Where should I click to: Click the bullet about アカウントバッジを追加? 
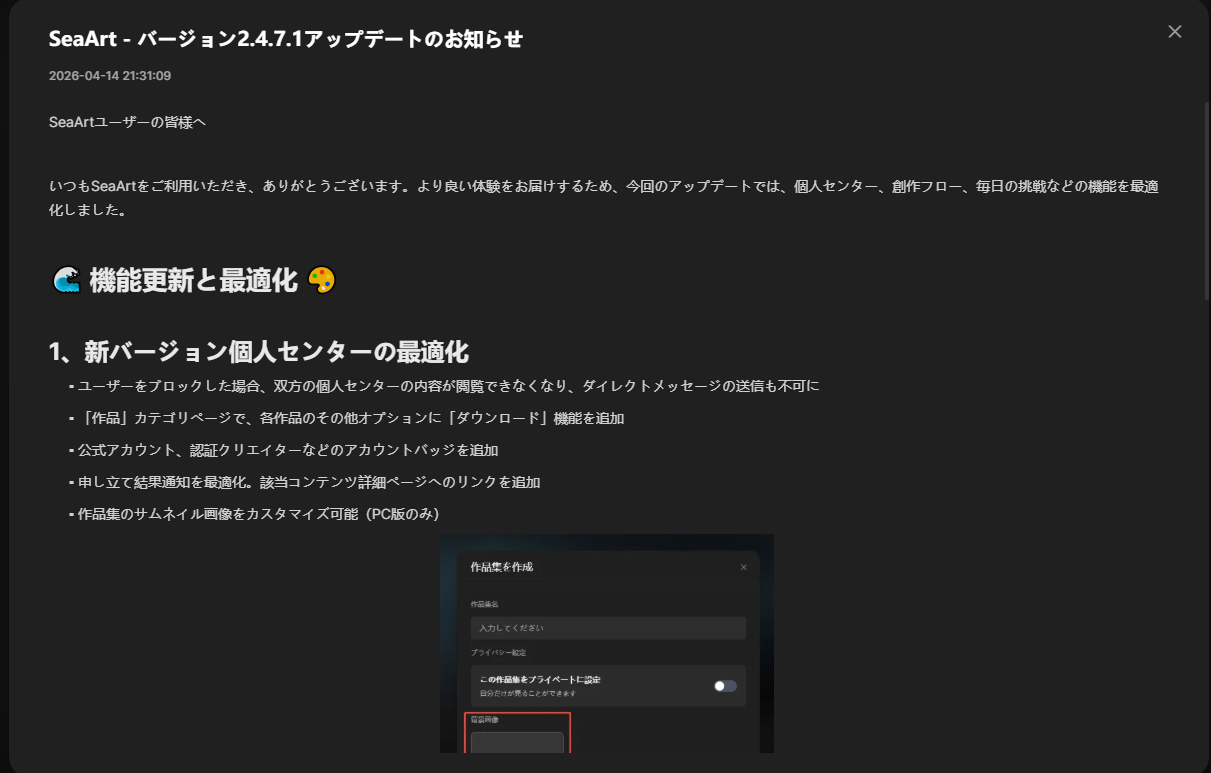(287, 450)
